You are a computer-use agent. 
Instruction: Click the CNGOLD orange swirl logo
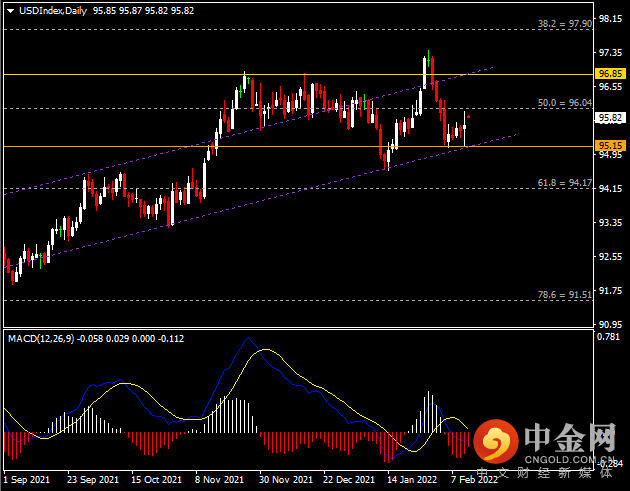[x=496, y=441]
